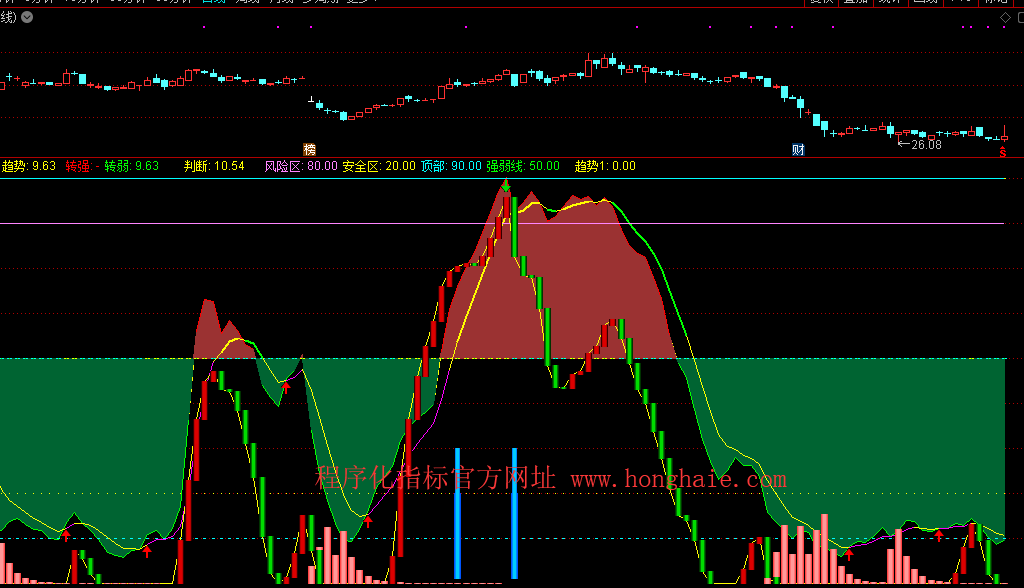
Task: Click the red 转强 indicator label
Action: tap(78, 166)
